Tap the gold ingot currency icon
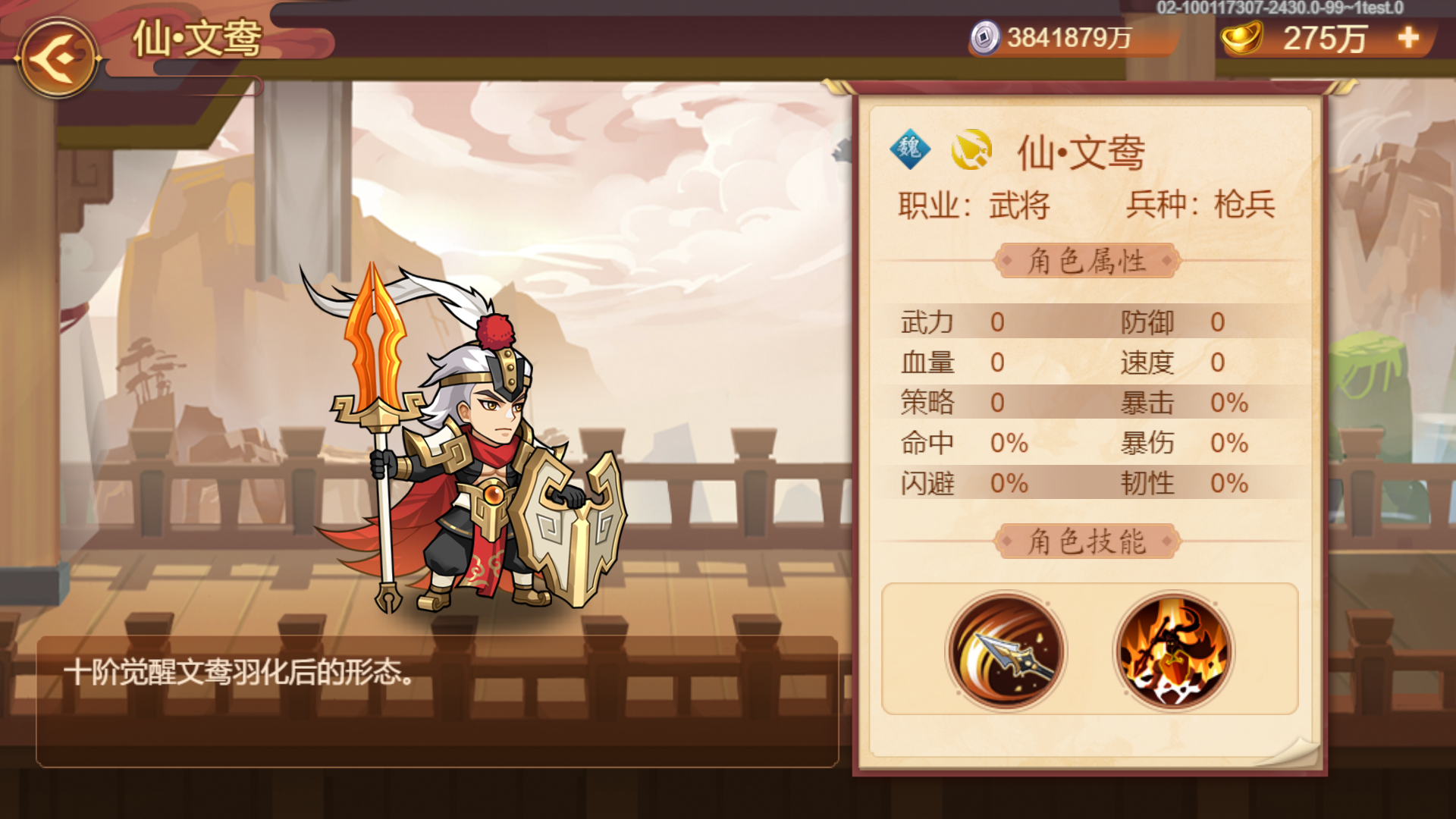The width and height of the screenshot is (1456, 819). pos(1241,37)
